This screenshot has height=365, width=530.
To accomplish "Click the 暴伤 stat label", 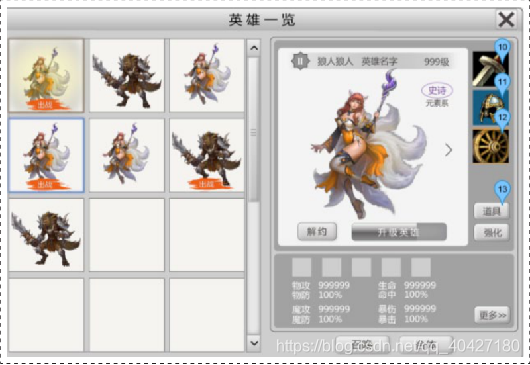I will tap(387, 309).
